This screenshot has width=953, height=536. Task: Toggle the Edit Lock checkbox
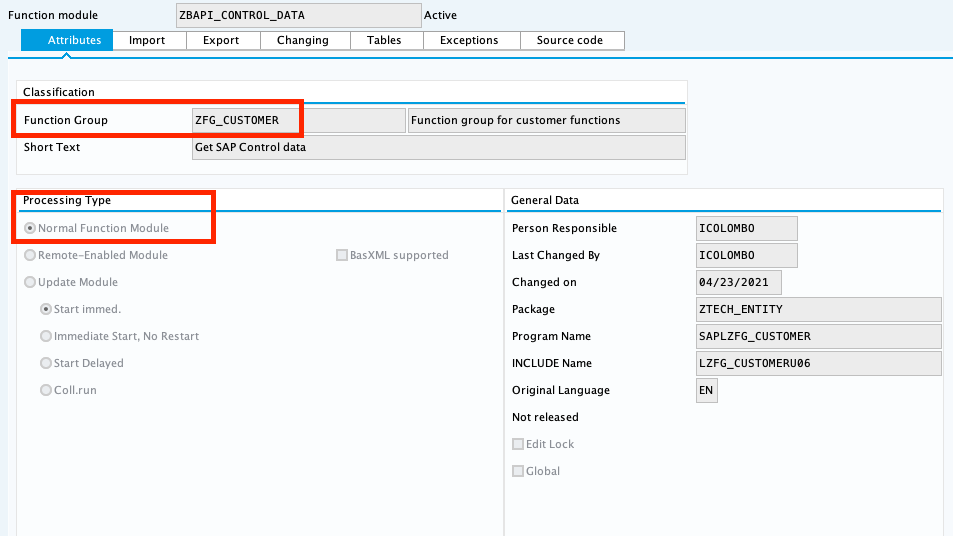coord(518,444)
